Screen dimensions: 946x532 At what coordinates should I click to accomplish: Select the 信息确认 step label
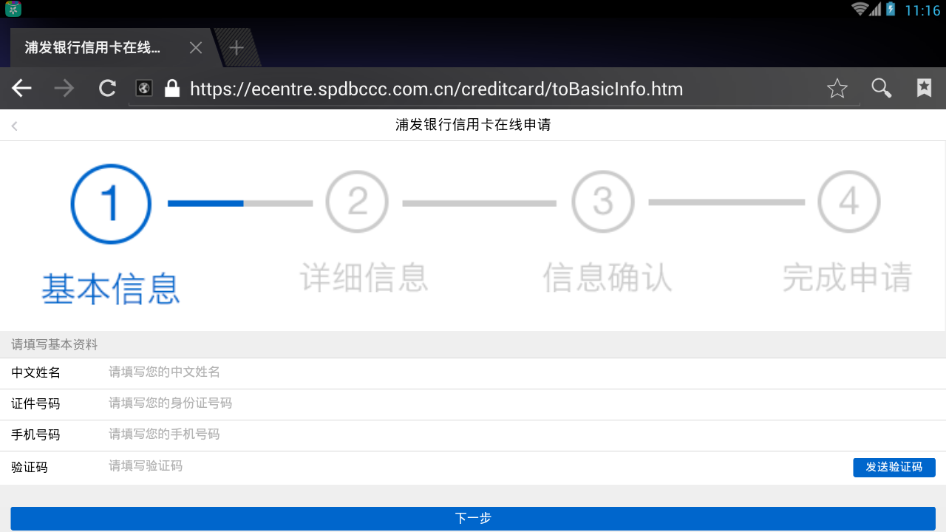(x=607, y=277)
